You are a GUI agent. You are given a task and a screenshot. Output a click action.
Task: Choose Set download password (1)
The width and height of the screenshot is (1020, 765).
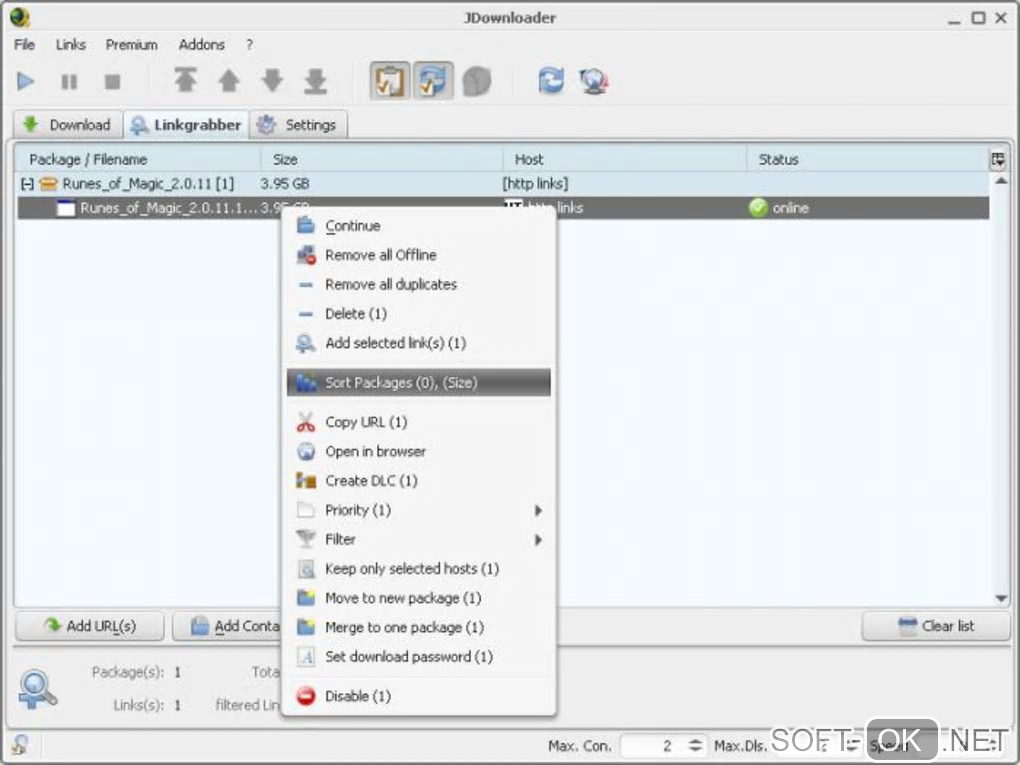(418, 656)
